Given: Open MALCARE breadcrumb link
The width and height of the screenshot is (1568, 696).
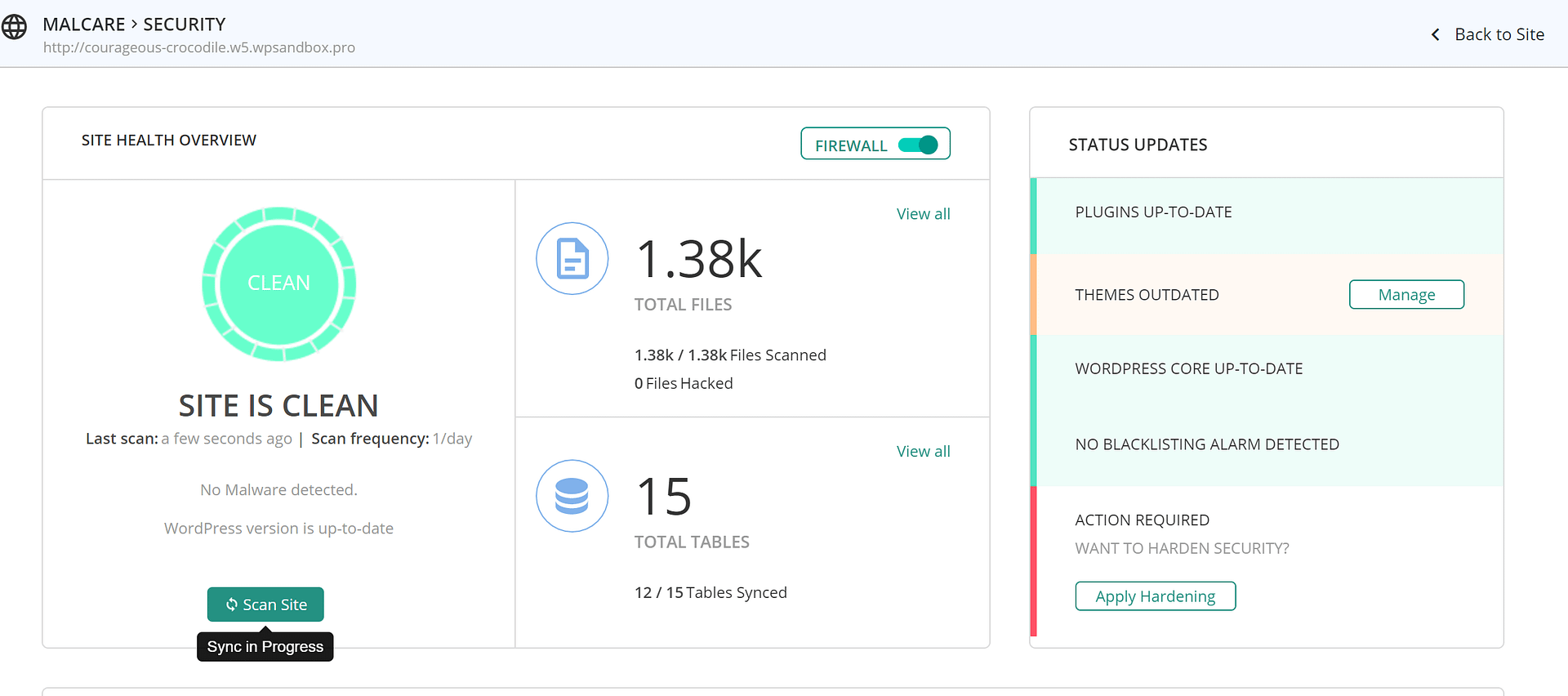Looking at the screenshot, I should tap(84, 25).
